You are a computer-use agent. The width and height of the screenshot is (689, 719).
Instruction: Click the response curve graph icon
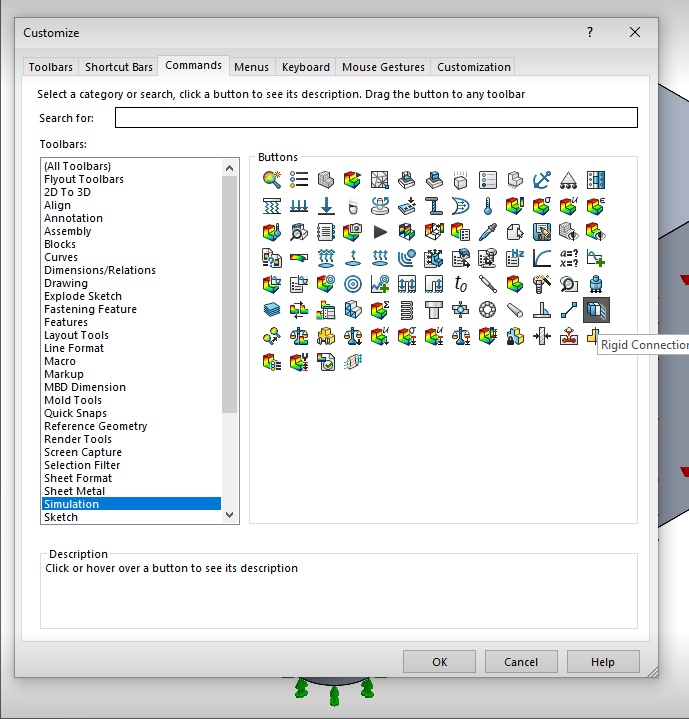point(542,258)
